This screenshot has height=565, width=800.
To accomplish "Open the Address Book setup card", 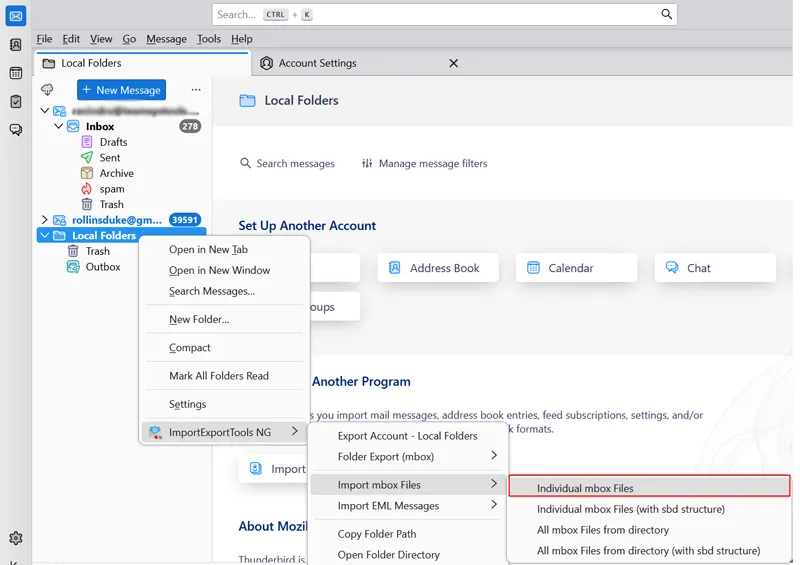I will tap(437, 268).
